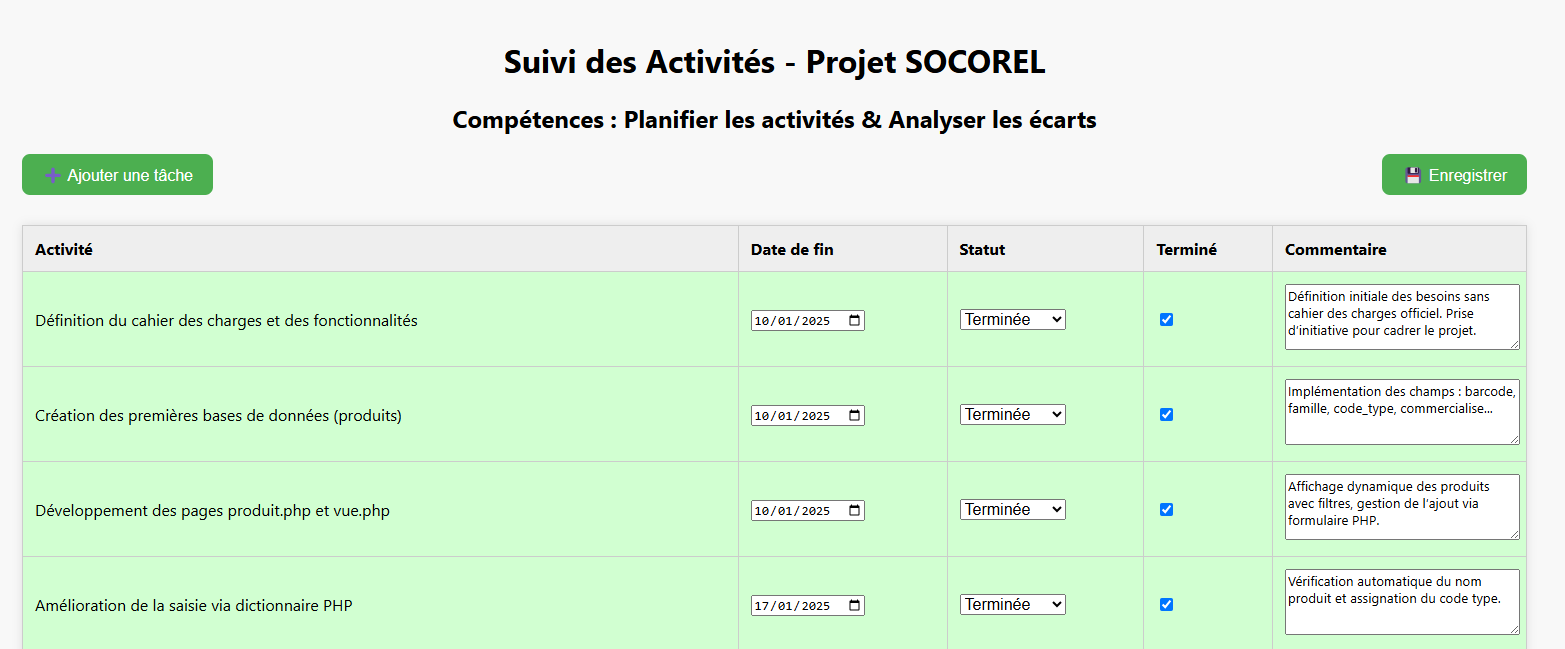Image resolution: width=1565 pixels, height=649 pixels.
Task: Toggle Terminé checkbox for dictionnaire PHP task
Action: click(x=1166, y=605)
